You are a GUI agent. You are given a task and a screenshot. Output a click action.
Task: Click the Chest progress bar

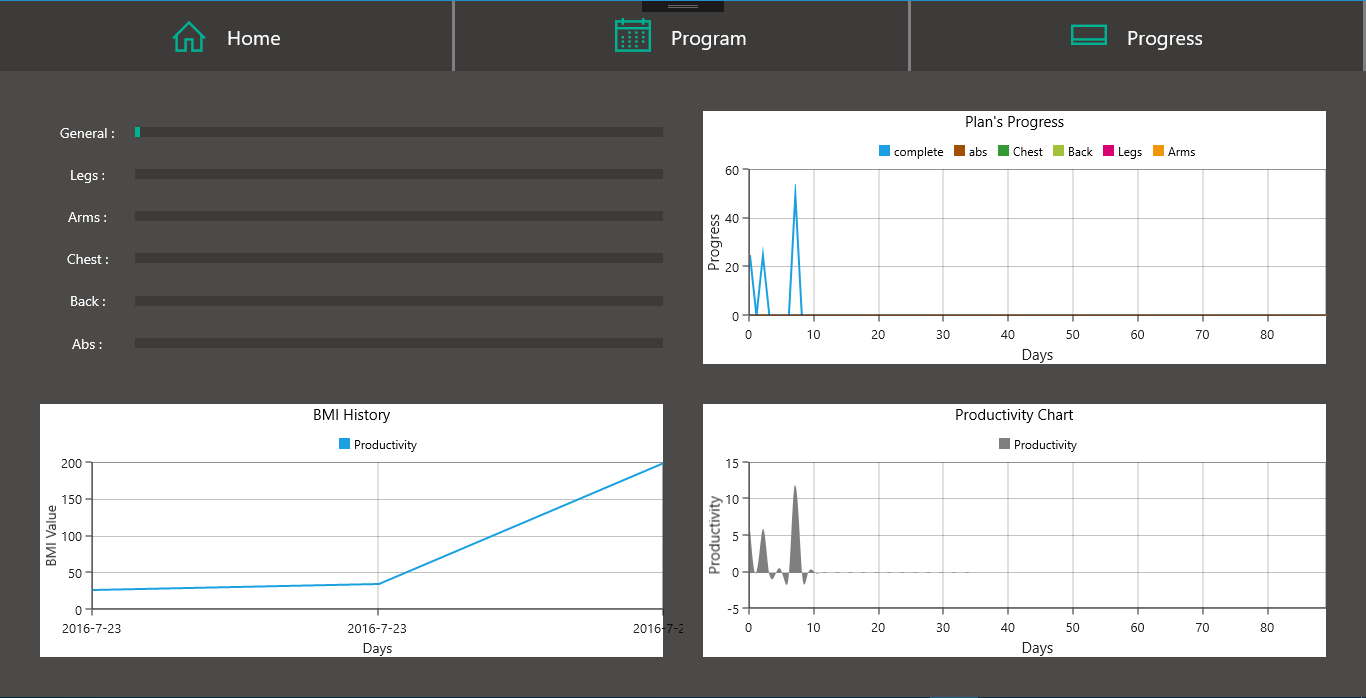coord(399,258)
